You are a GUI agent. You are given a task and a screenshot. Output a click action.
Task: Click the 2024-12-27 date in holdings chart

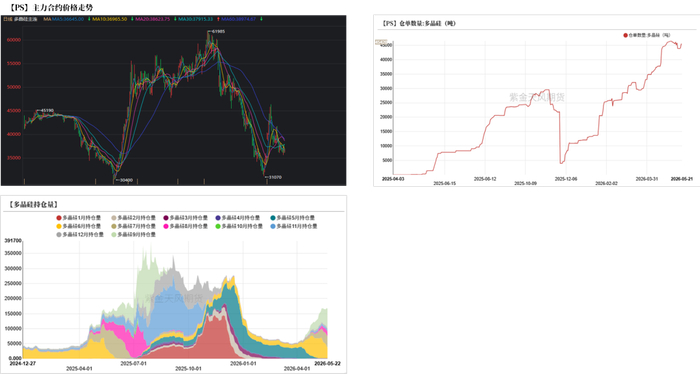pyautogui.click(x=23, y=363)
